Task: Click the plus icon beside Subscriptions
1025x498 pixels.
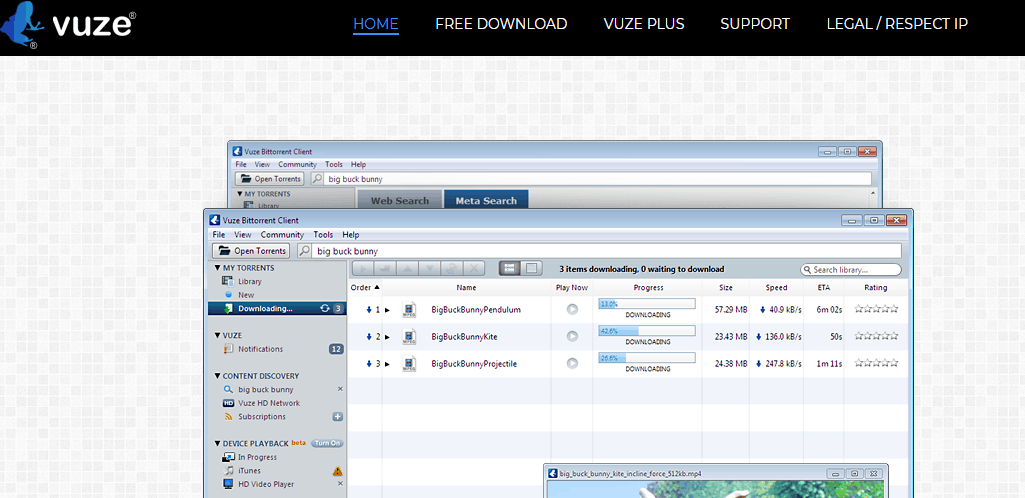Action: [x=338, y=416]
